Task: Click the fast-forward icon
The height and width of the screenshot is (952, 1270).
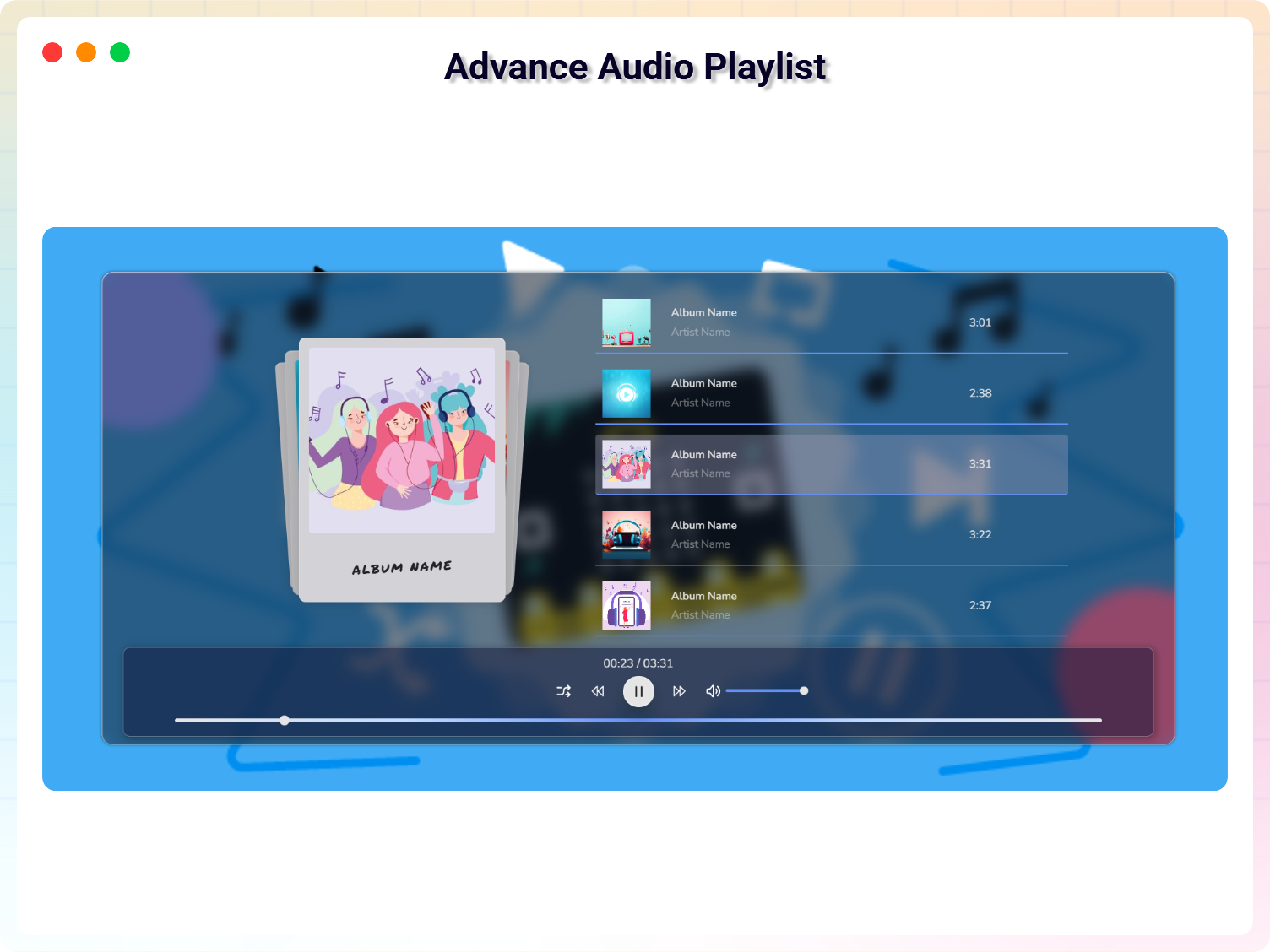Action: (680, 691)
